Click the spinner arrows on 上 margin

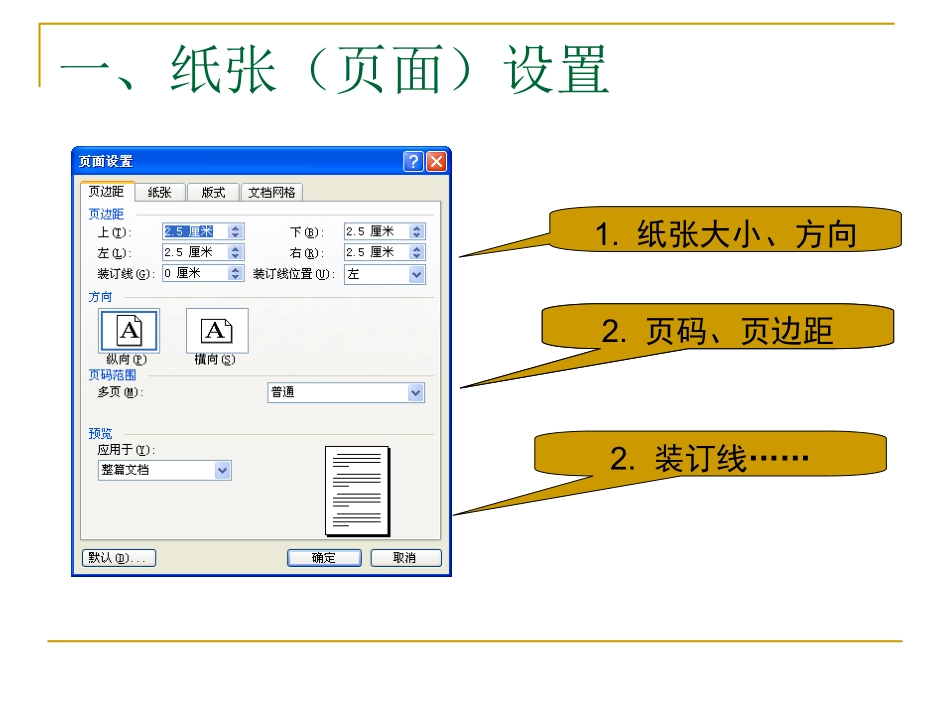(x=236, y=231)
